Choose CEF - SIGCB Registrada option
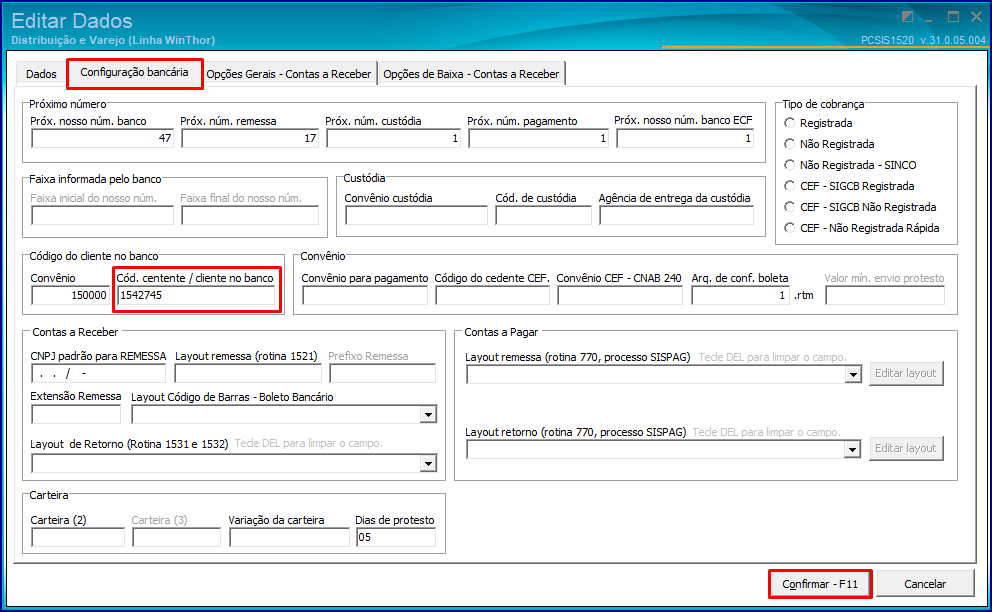Screen dimensions: 992x612 pyautogui.click(x=849, y=185)
